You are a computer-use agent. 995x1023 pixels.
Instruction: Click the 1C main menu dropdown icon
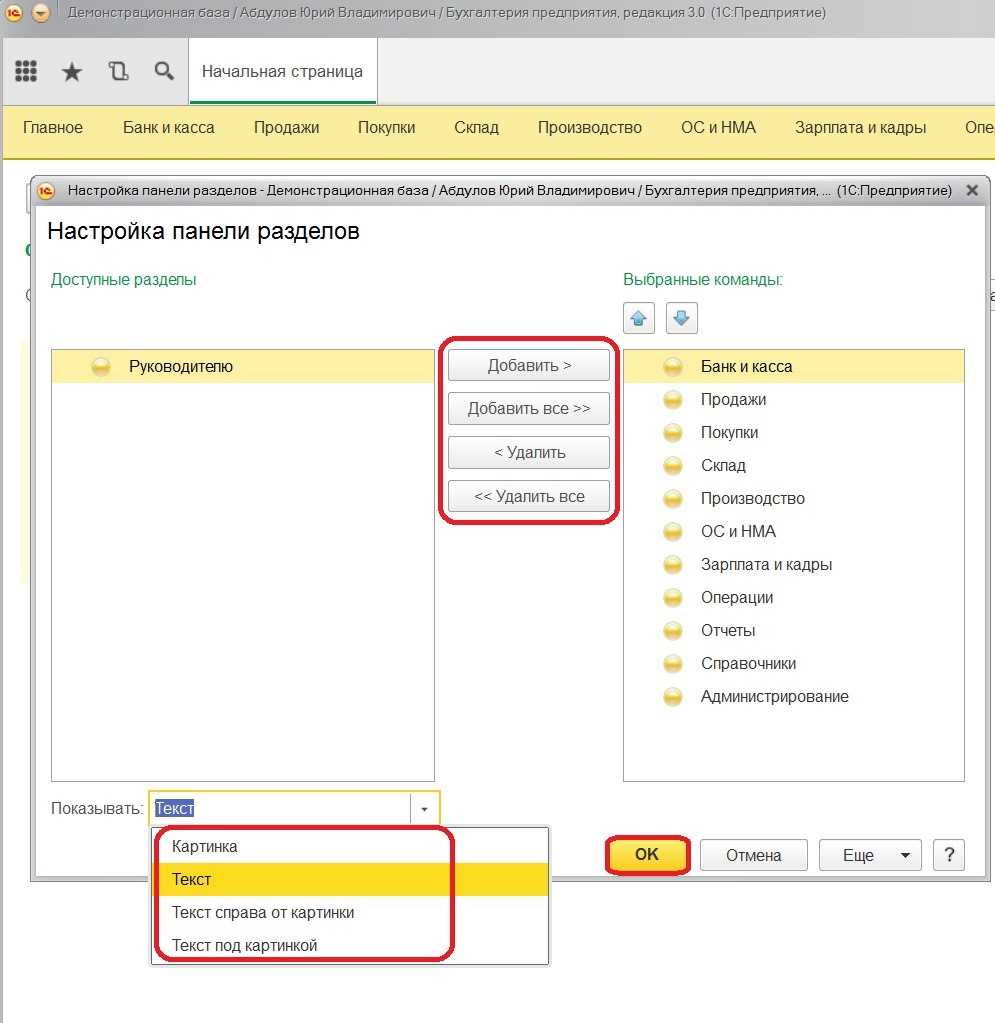pyautogui.click(x=40, y=14)
